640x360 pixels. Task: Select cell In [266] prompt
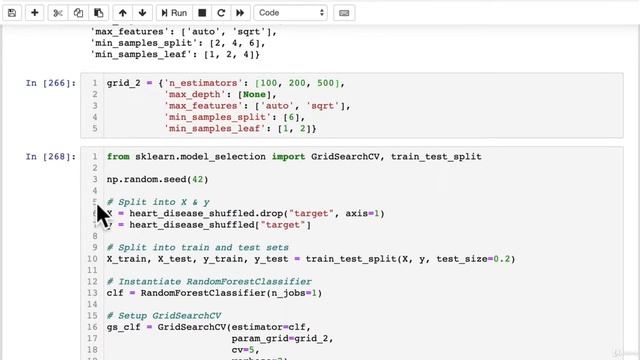(x=51, y=83)
